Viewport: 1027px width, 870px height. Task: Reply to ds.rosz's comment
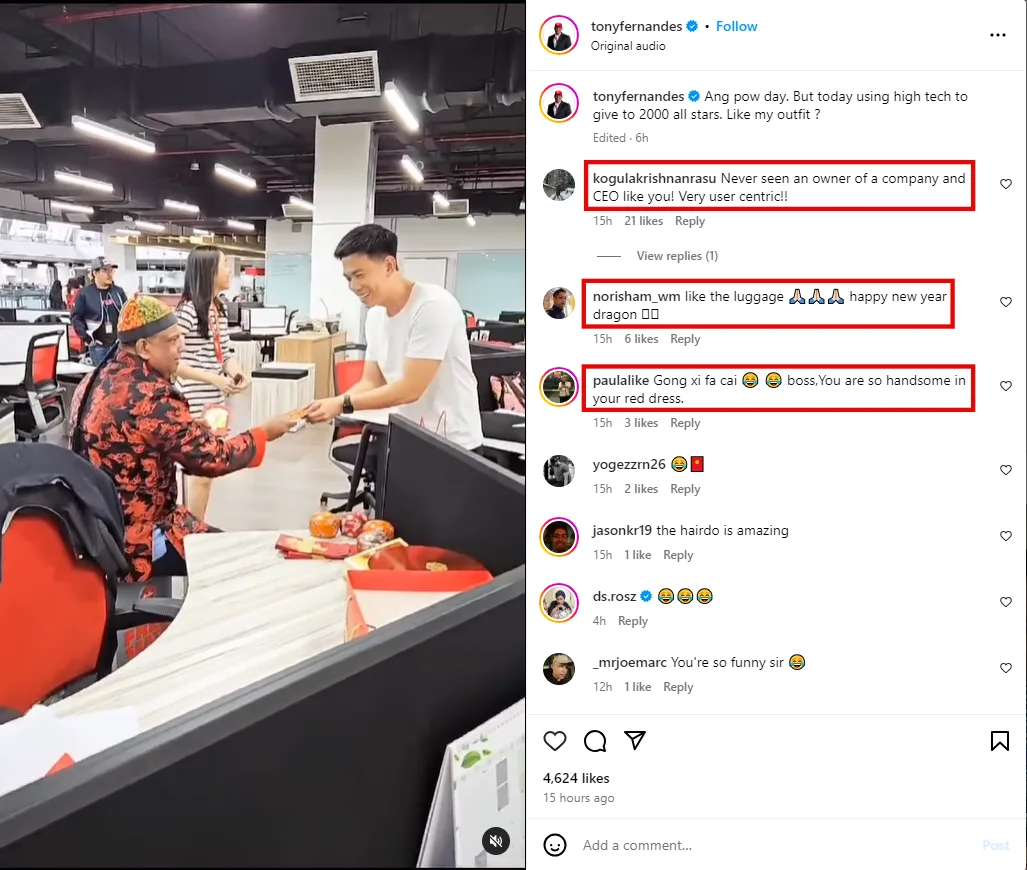[633, 620]
